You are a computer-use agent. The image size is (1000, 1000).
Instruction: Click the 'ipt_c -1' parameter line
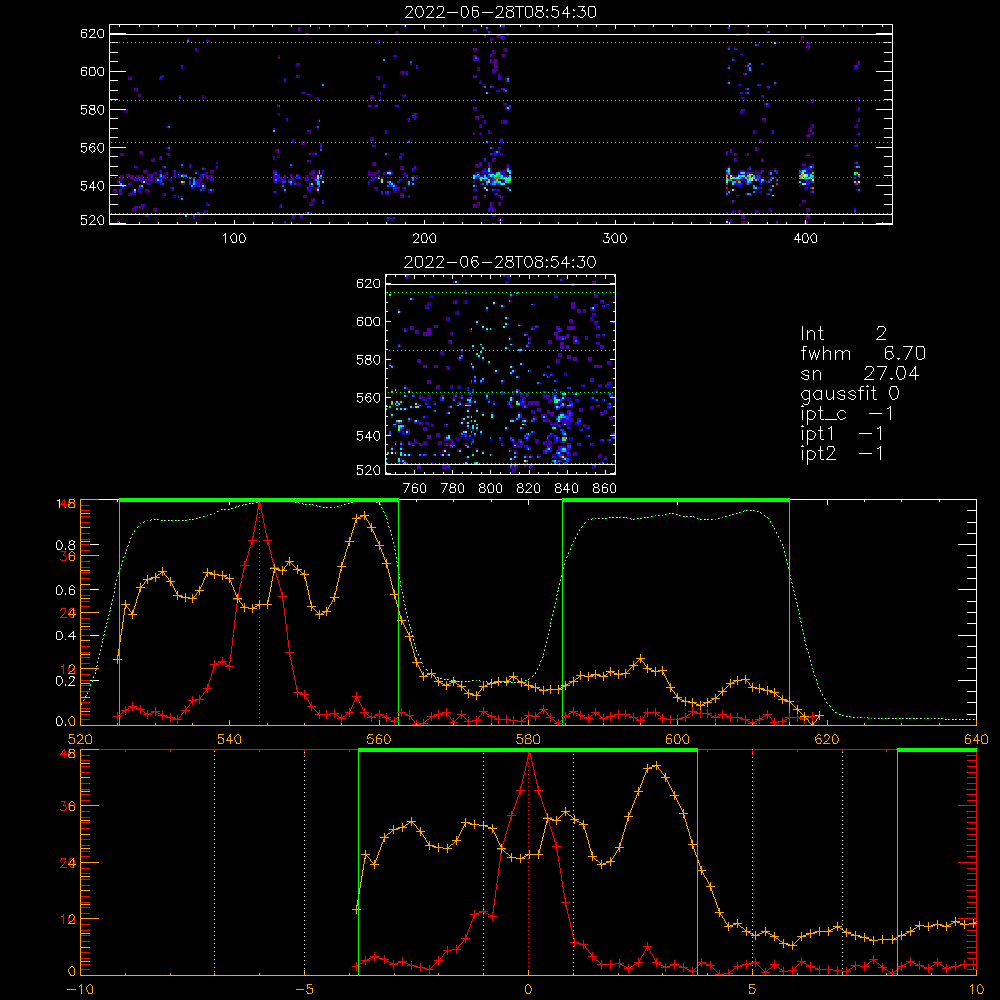[x=846, y=414]
